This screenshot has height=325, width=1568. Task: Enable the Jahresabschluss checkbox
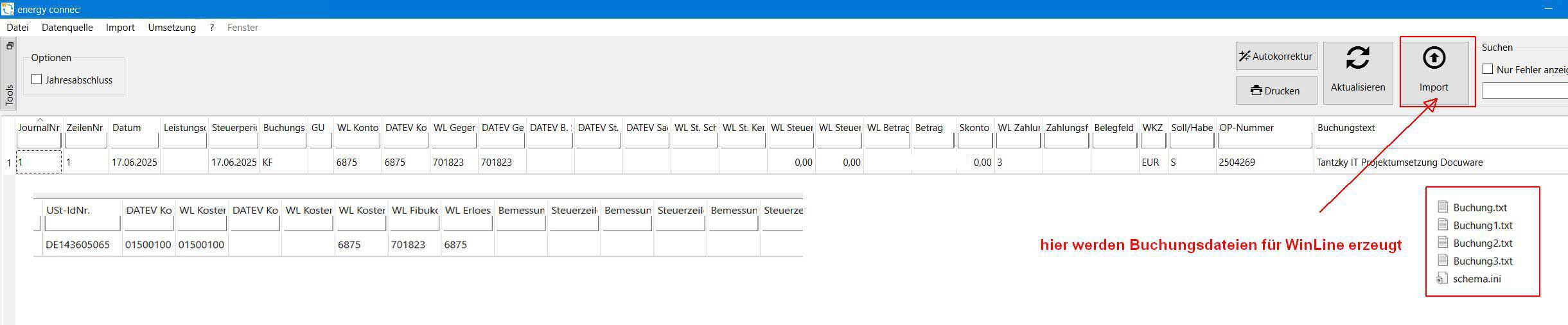pyautogui.click(x=37, y=80)
